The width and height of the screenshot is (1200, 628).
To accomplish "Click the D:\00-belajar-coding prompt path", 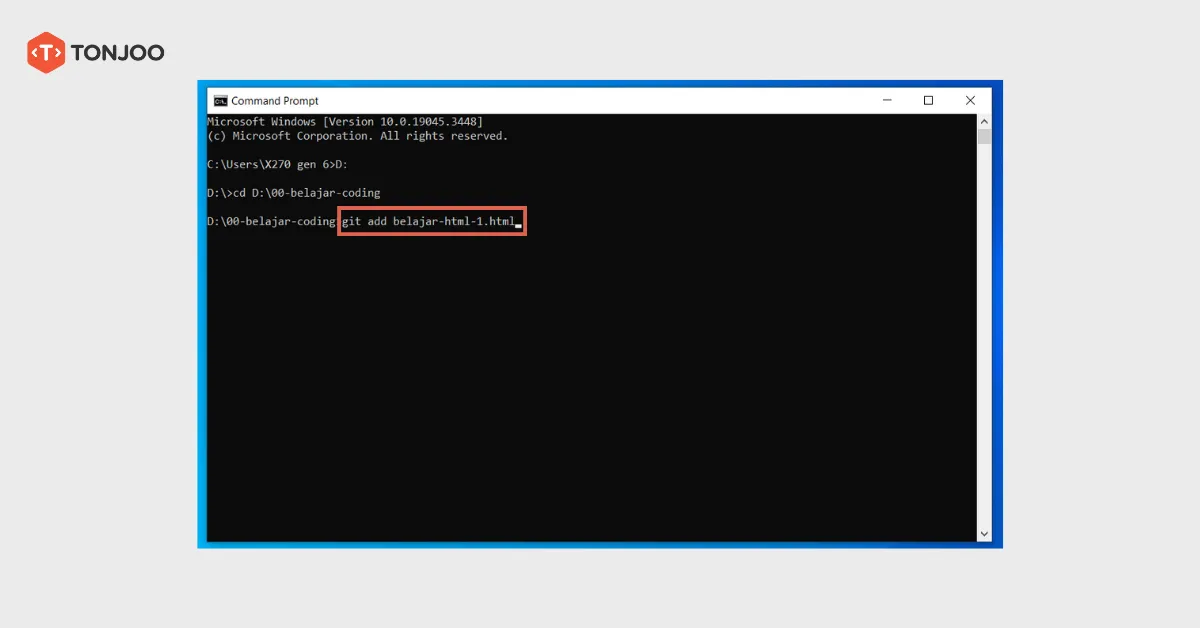I will (x=271, y=221).
